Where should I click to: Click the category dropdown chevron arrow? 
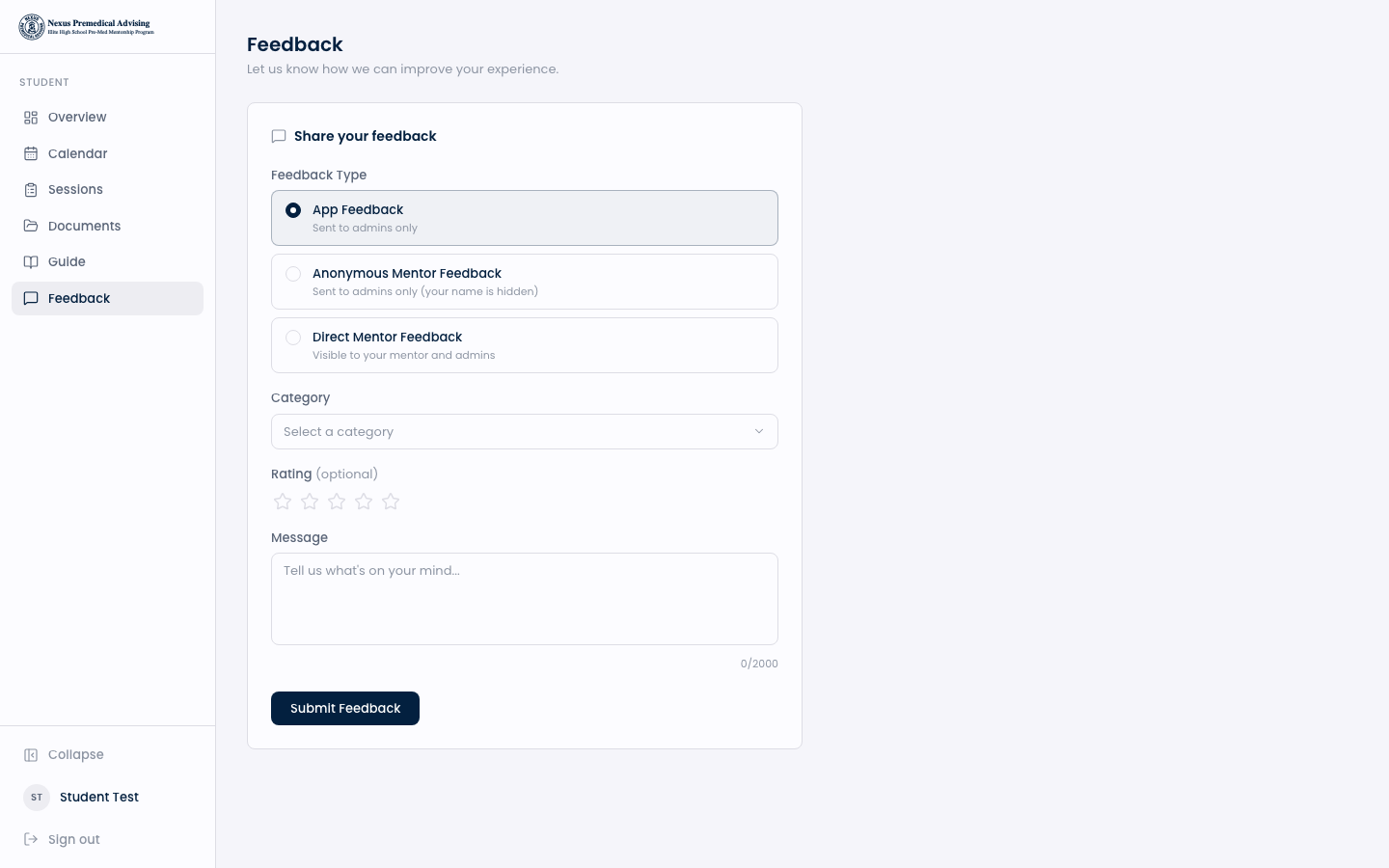coord(759,432)
